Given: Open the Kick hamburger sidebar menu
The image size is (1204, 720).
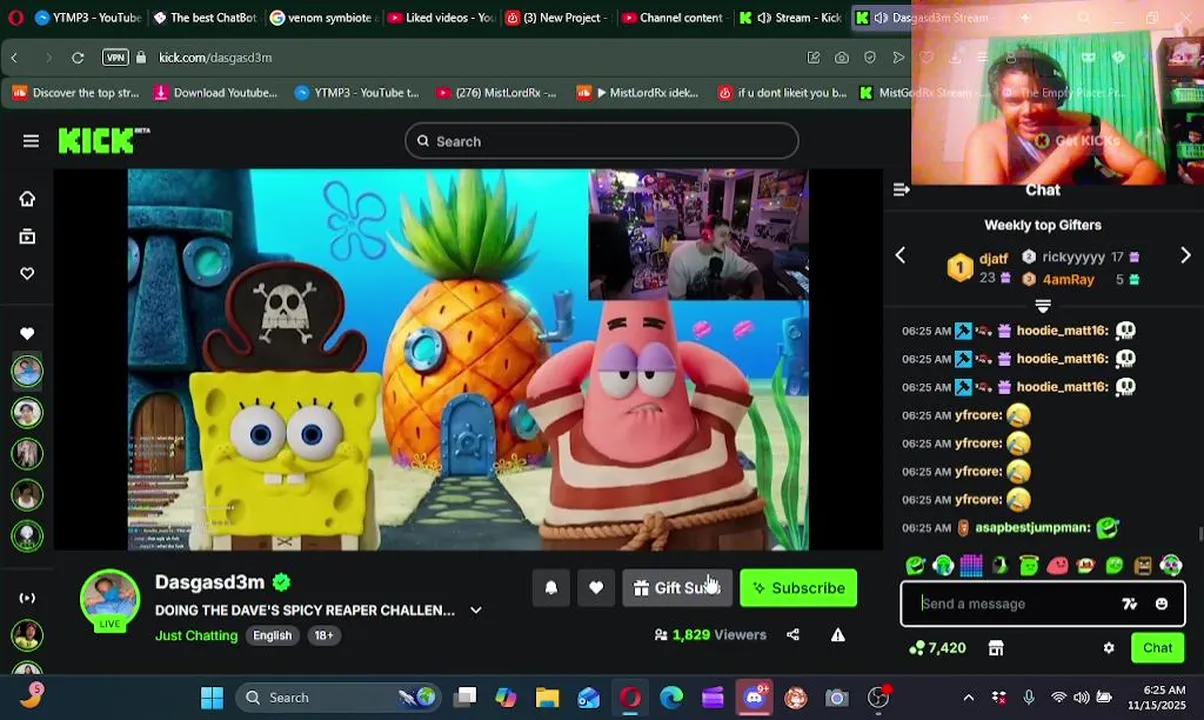Looking at the screenshot, I should pyautogui.click(x=31, y=141).
